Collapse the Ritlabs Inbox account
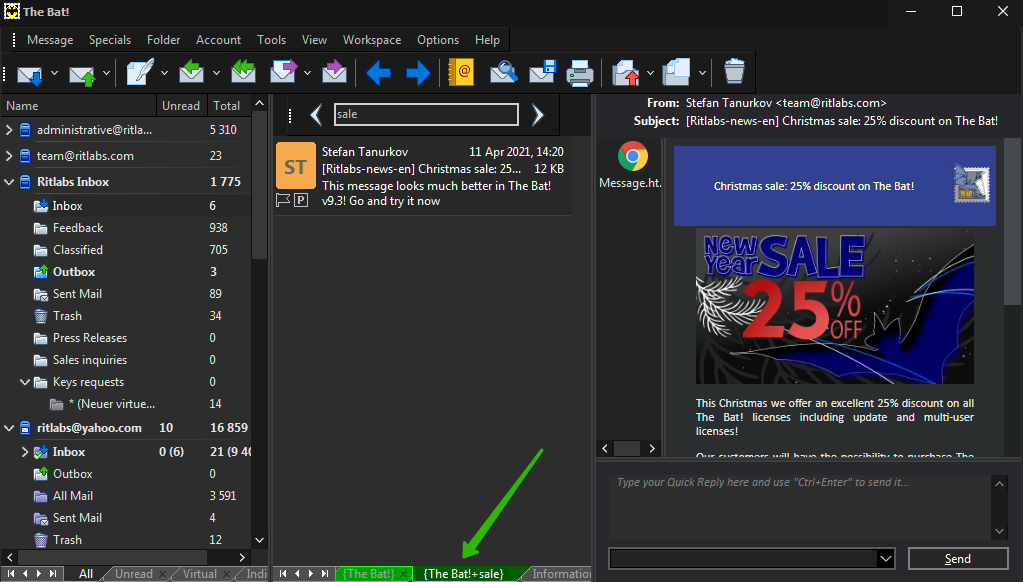1023x582 pixels. coord(9,182)
